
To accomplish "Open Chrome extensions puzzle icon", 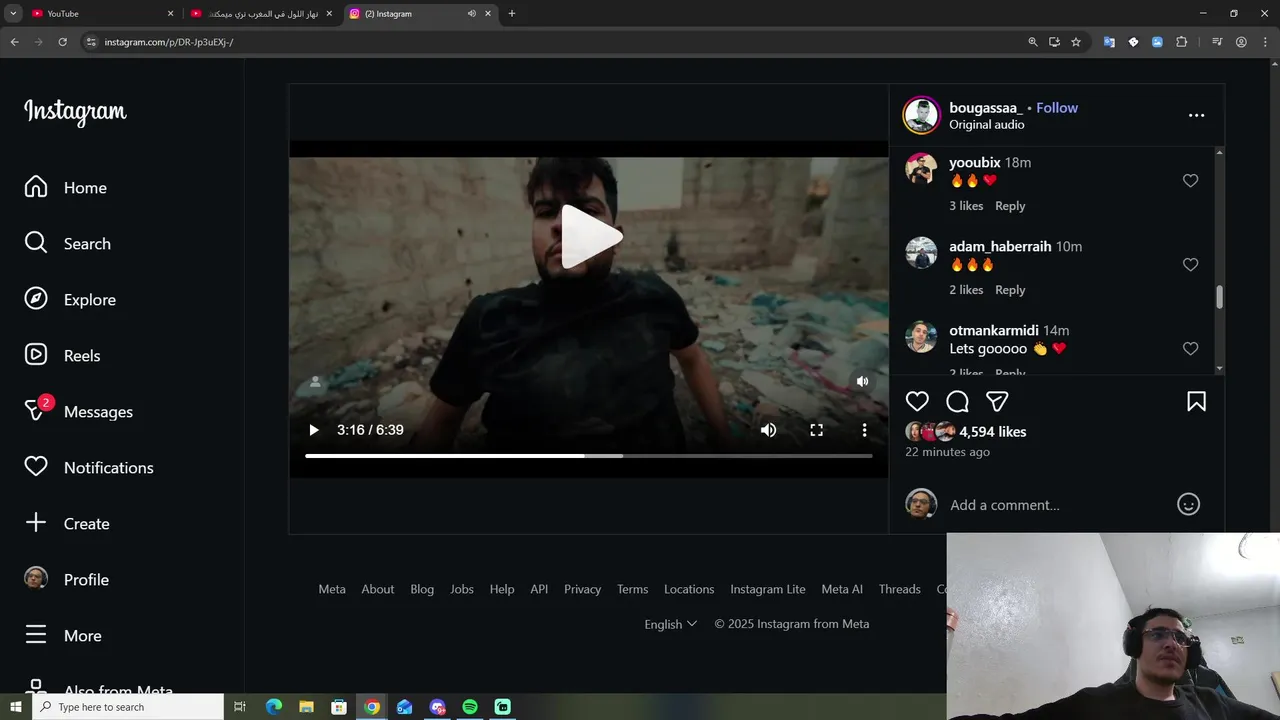I will pyautogui.click(x=1182, y=42).
